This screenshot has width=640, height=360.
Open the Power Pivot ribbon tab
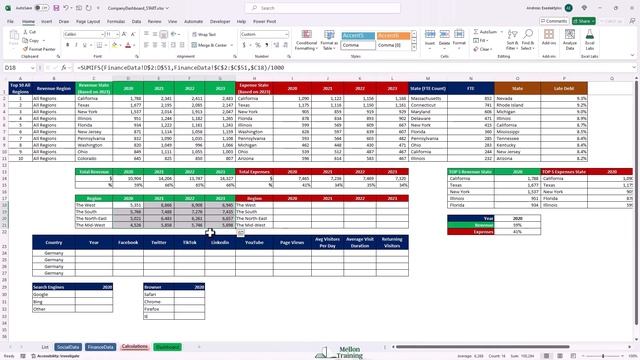tap(264, 21)
